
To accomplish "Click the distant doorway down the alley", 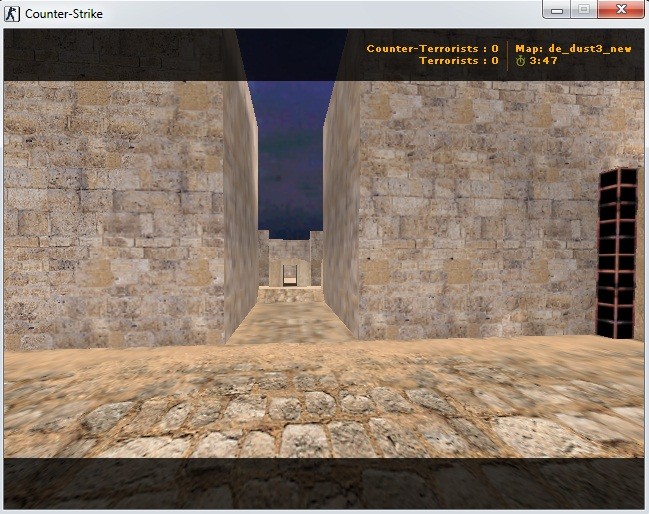I will (x=290, y=271).
